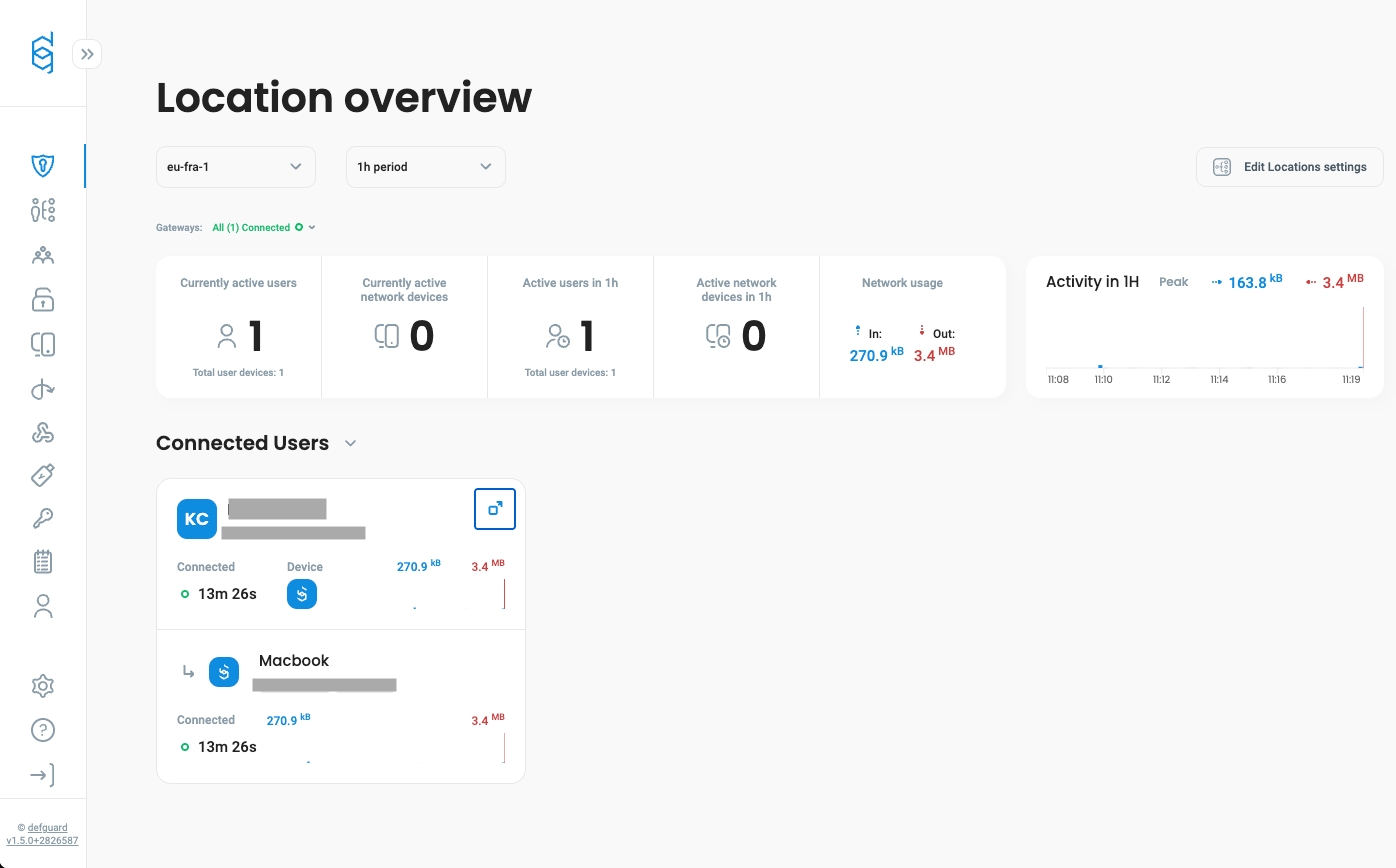The image size is (1396, 868).
Task: Open the eu-fra-1 location dropdown
Action: (x=235, y=167)
